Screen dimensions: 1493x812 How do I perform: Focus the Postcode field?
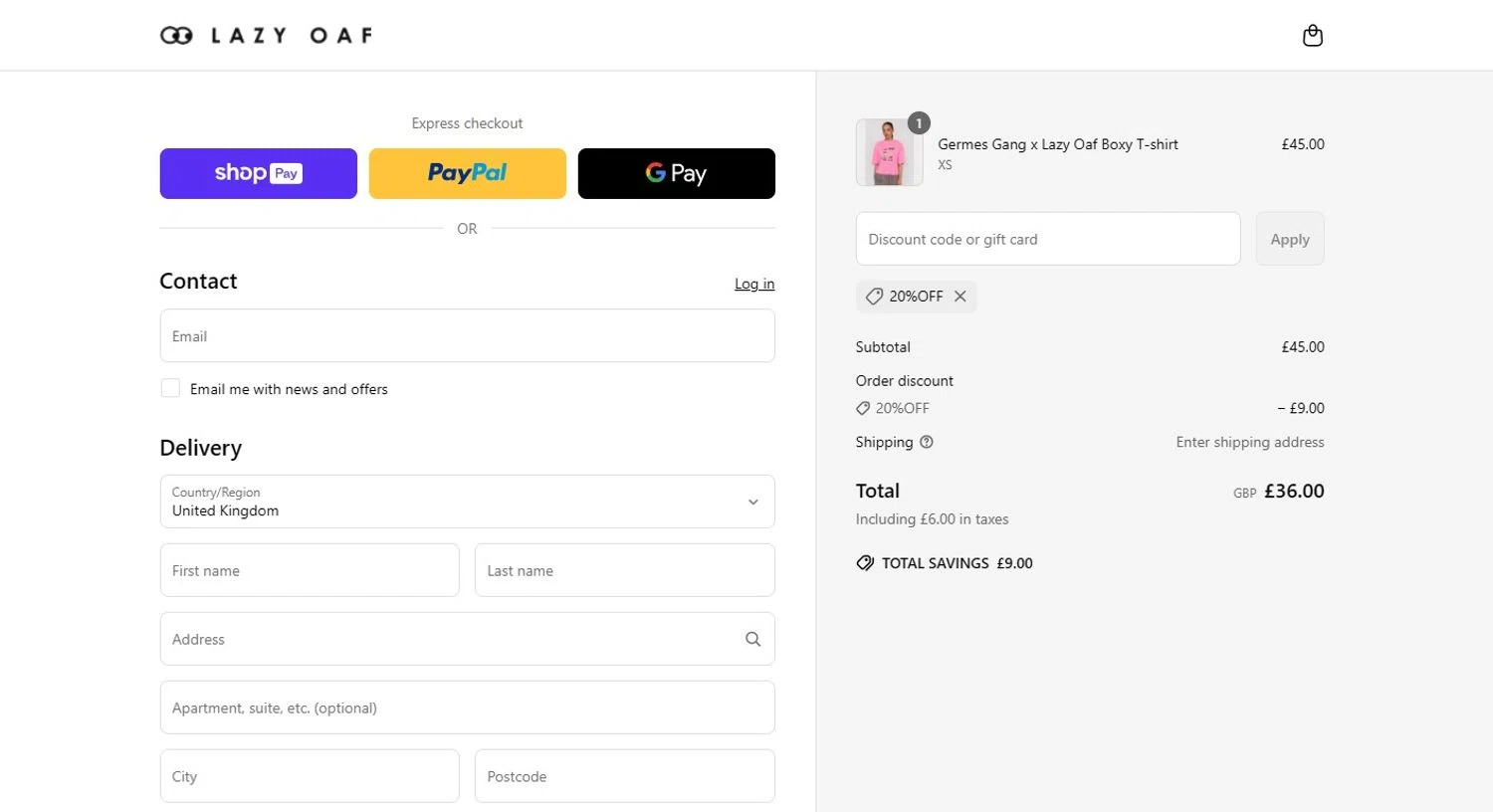pos(625,776)
